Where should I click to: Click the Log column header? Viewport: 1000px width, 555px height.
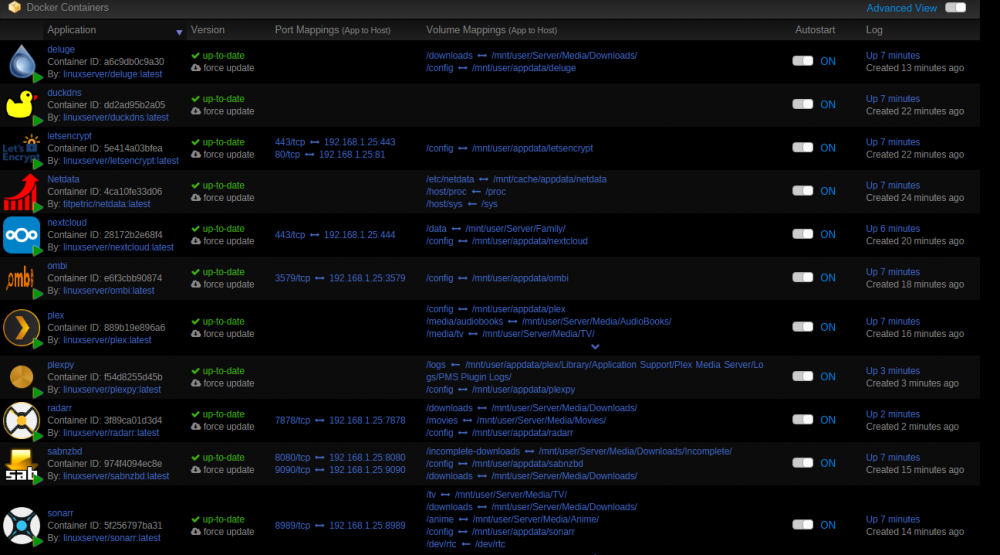tap(874, 30)
